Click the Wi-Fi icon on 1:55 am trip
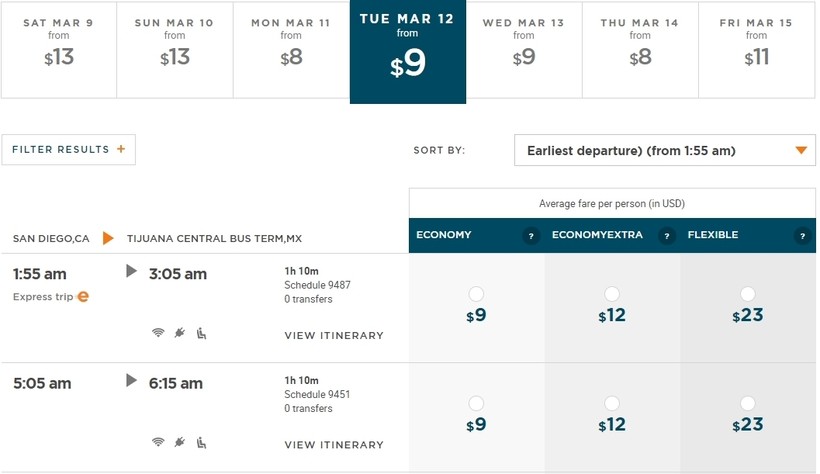Image resolution: width=820 pixels, height=474 pixels. click(158, 333)
